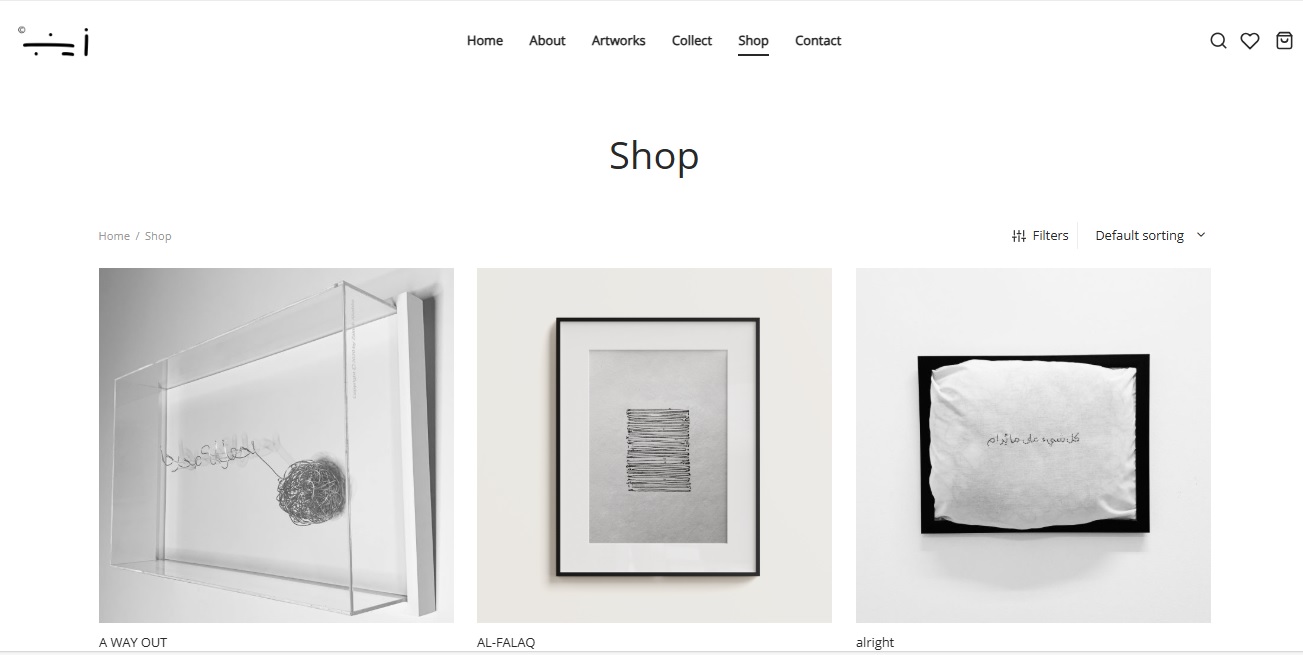Open the alright product title

tap(875, 642)
